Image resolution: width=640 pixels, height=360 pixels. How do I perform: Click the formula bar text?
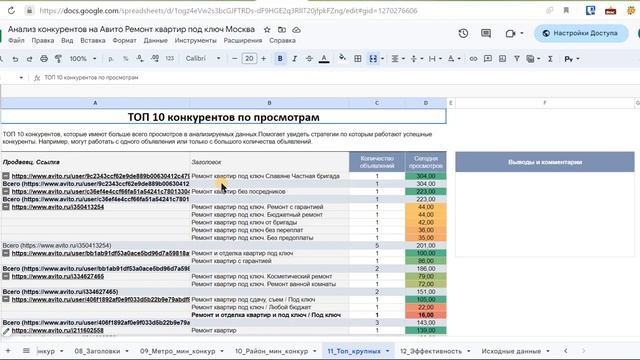91,78
